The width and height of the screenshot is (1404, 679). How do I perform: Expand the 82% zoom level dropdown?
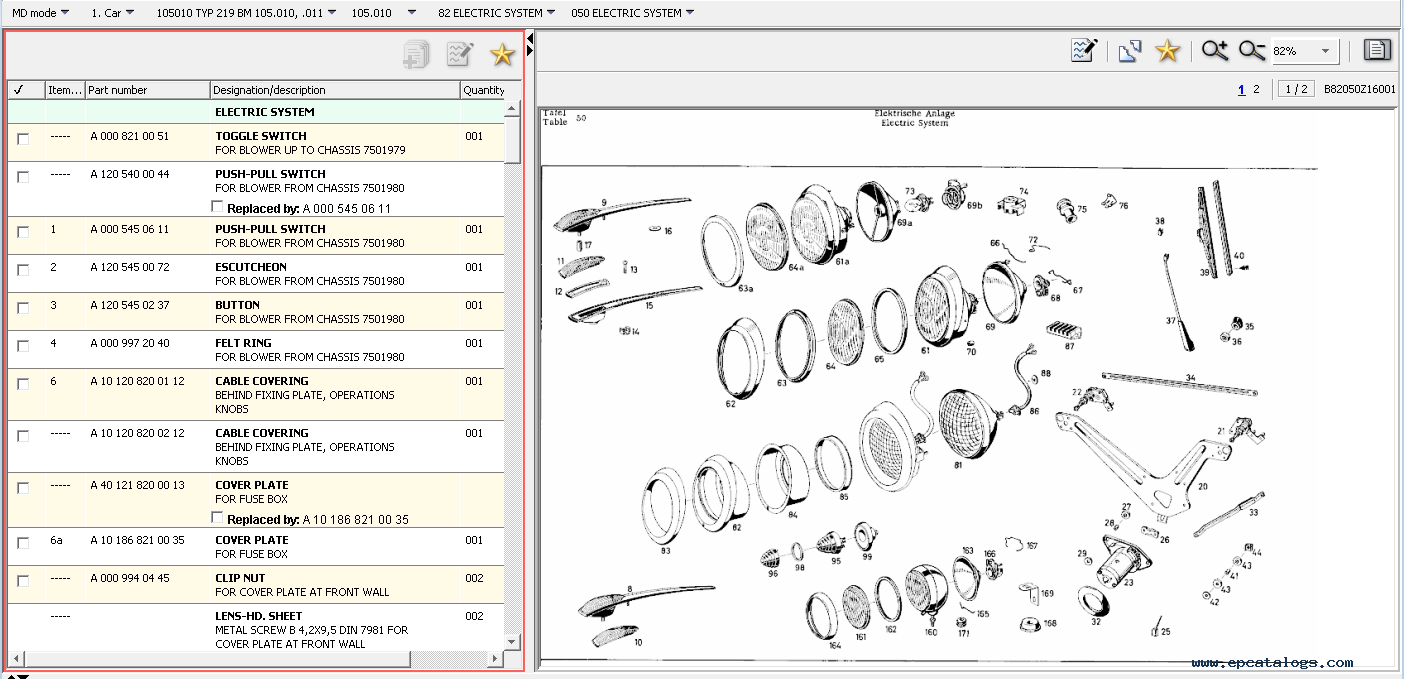1326,51
